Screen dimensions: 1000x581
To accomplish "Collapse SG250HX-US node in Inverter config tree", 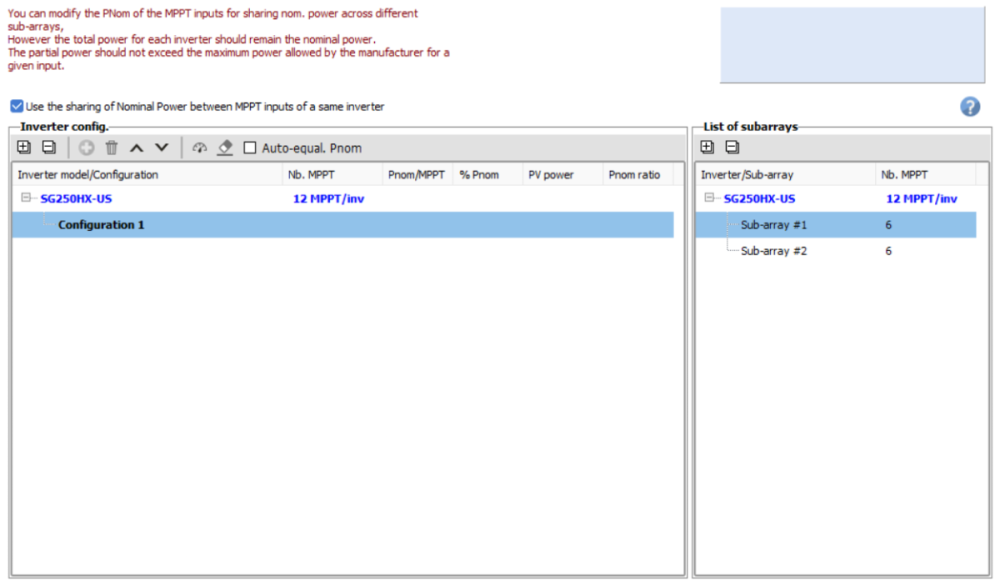I will pos(26,198).
